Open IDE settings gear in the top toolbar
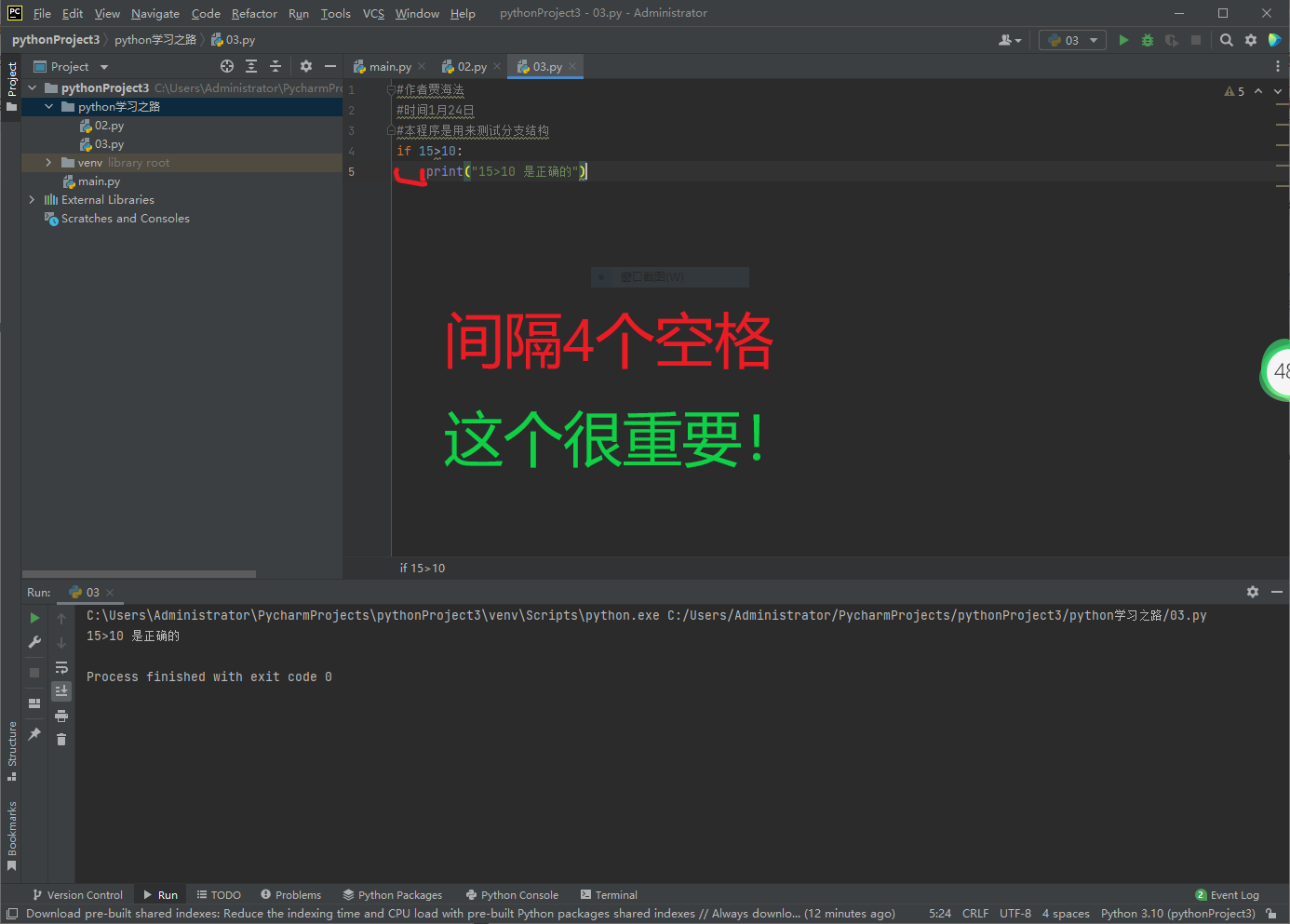 pyautogui.click(x=1251, y=40)
